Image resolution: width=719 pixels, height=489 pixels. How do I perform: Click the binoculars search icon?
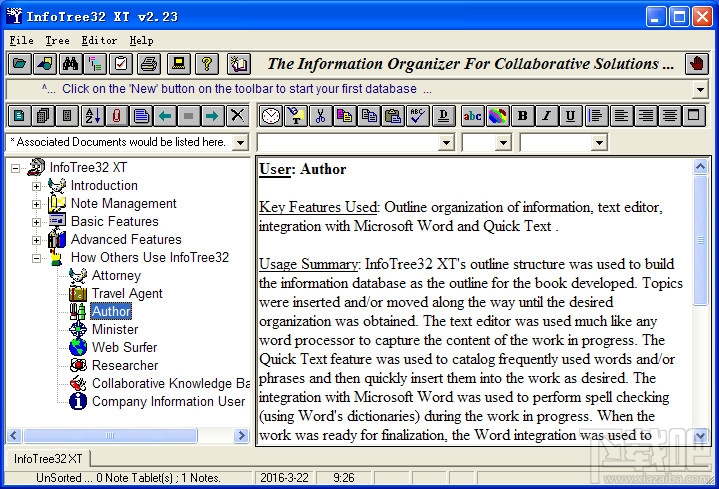70,64
